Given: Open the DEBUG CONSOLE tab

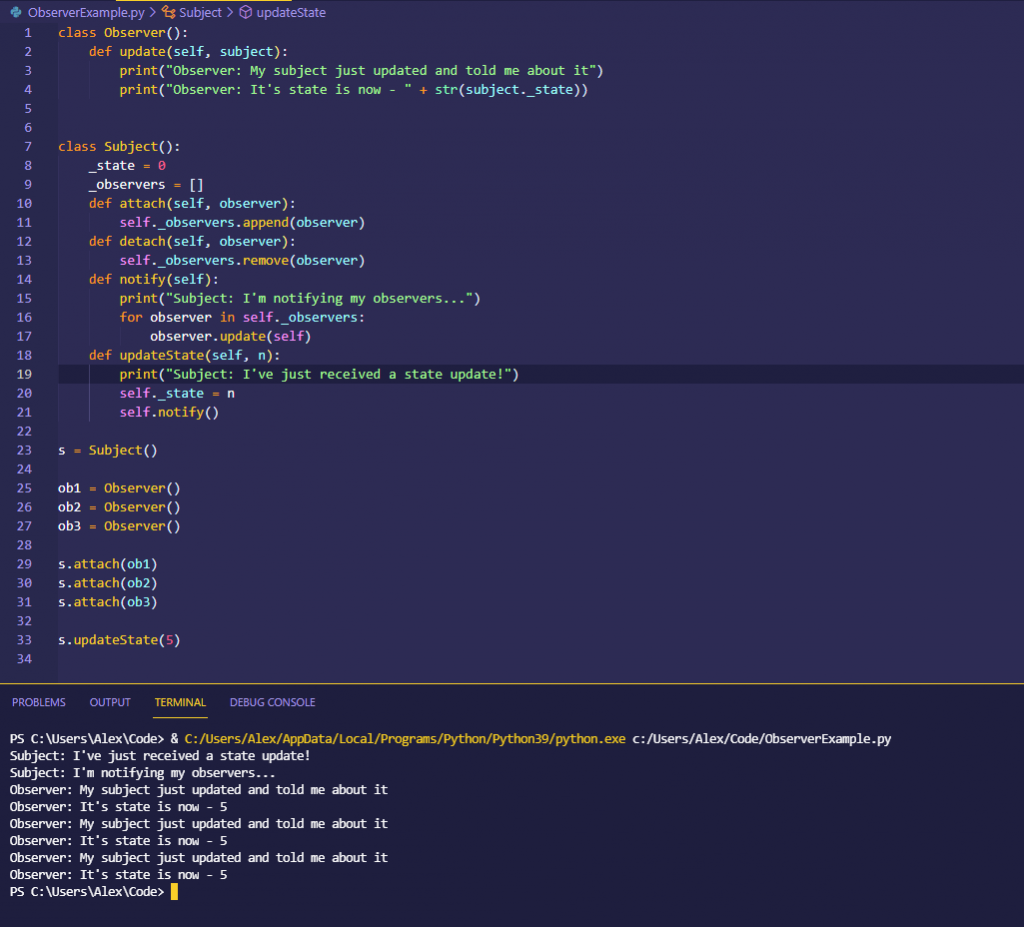Looking at the screenshot, I should (x=272, y=702).
